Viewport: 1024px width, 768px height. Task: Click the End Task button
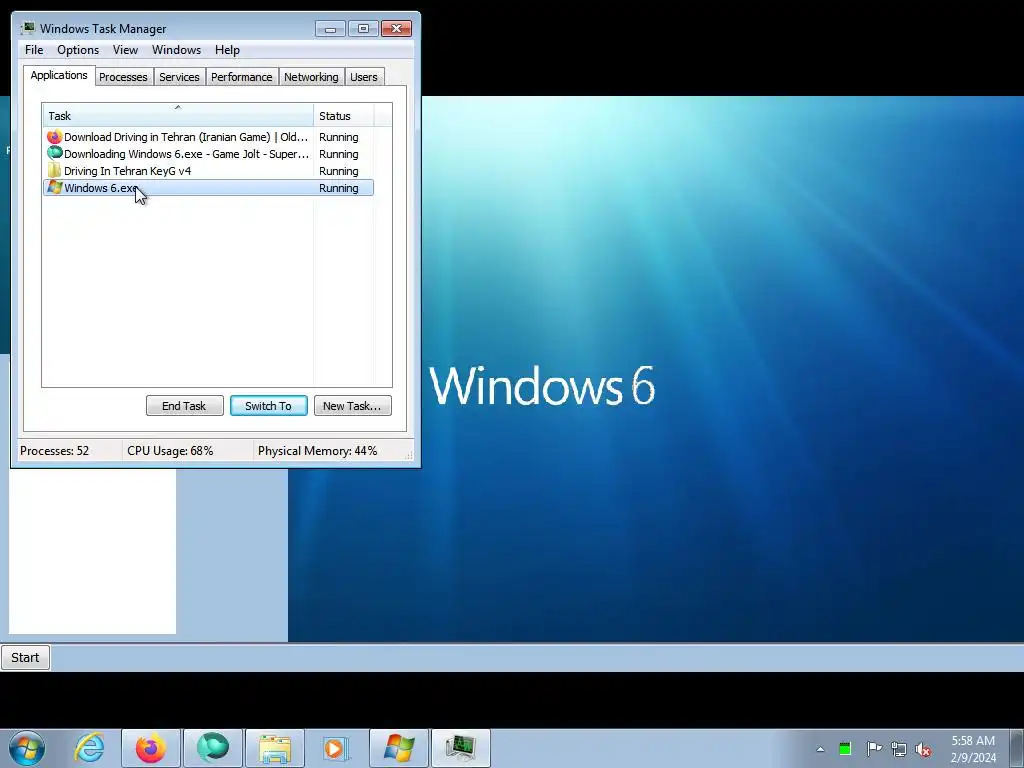click(x=184, y=406)
